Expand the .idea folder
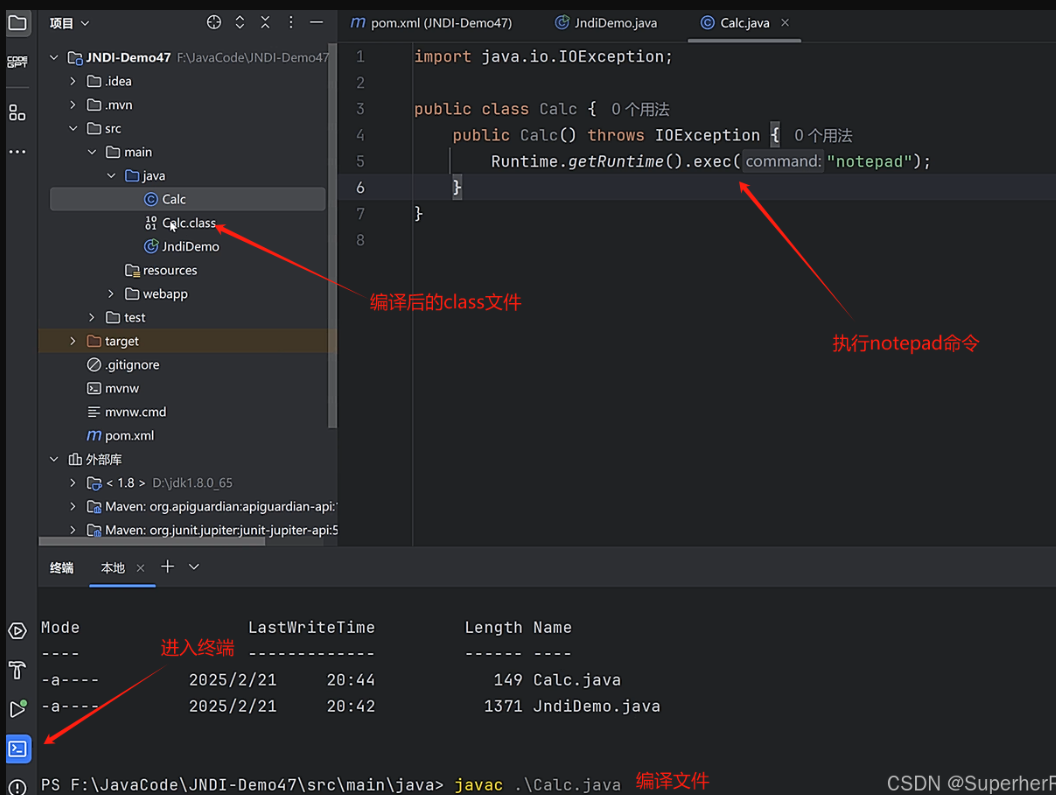Image resolution: width=1056 pixels, height=795 pixels. (73, 82)
